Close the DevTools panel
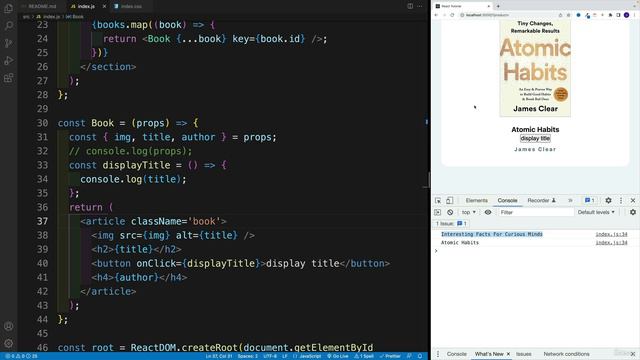The width and height of the screenshot is (640, 360). pyautogui.click(x=633, y=200)
